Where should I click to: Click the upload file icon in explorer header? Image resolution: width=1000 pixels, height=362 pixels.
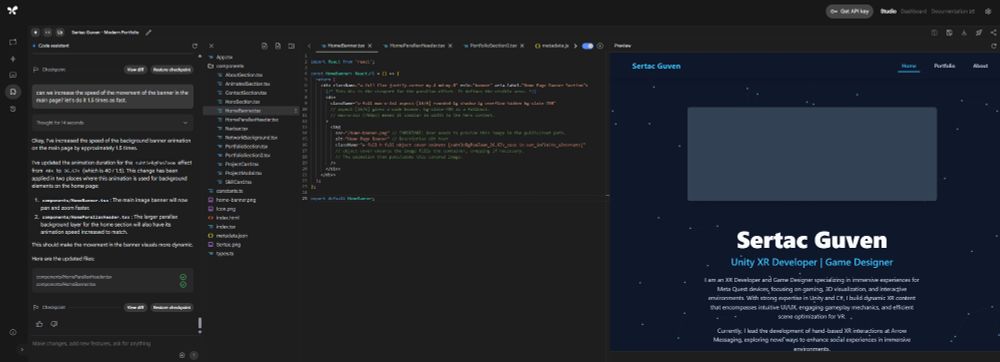(277, 46)
